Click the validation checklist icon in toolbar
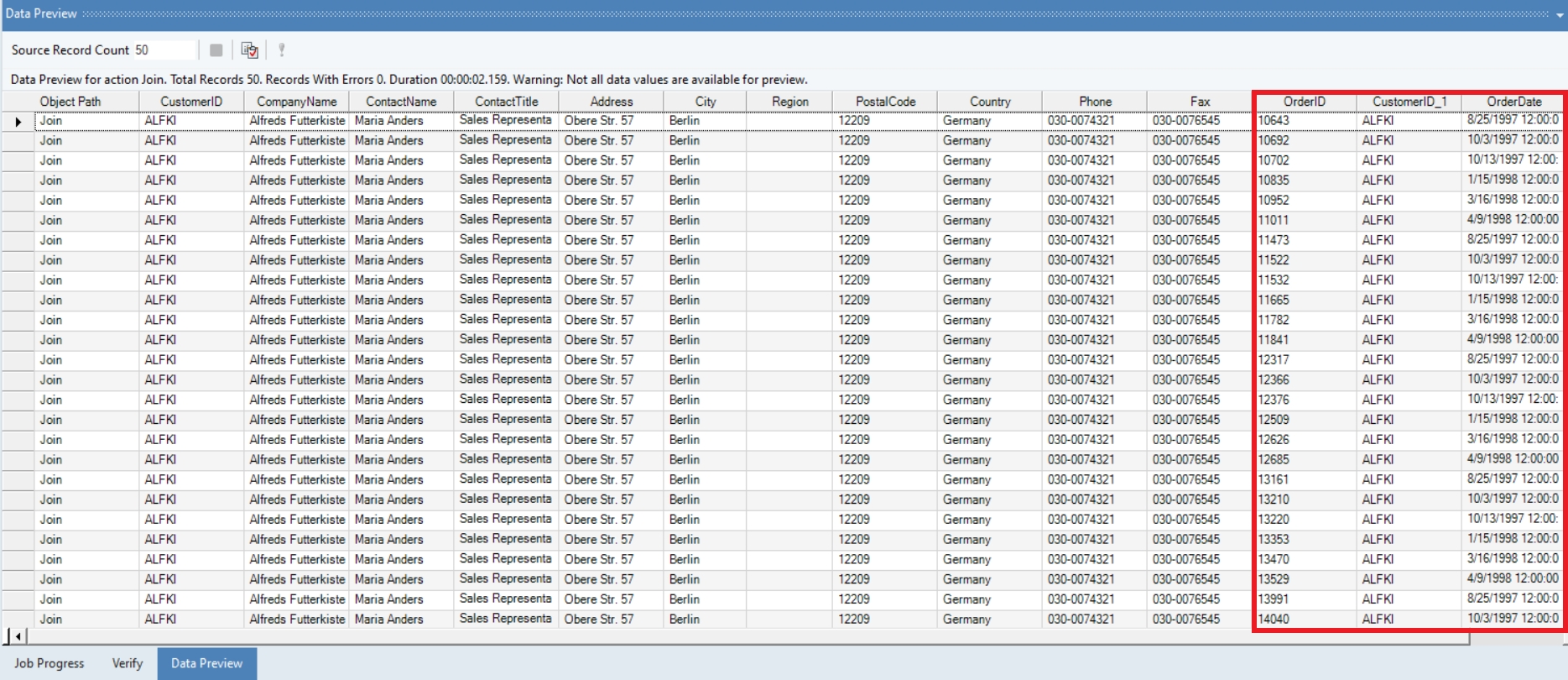Viewport: 1568px width, 680px height. [x=249, y=50]
